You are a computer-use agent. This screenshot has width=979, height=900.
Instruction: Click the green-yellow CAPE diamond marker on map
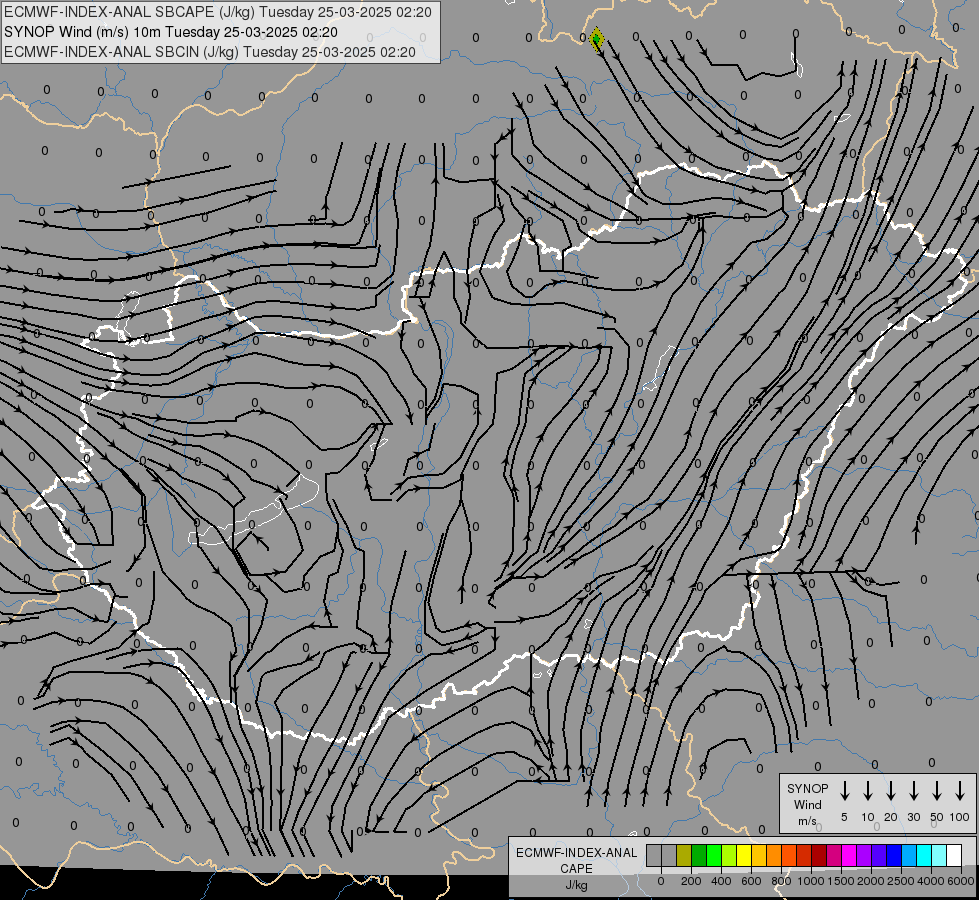[x=597, y=39]
